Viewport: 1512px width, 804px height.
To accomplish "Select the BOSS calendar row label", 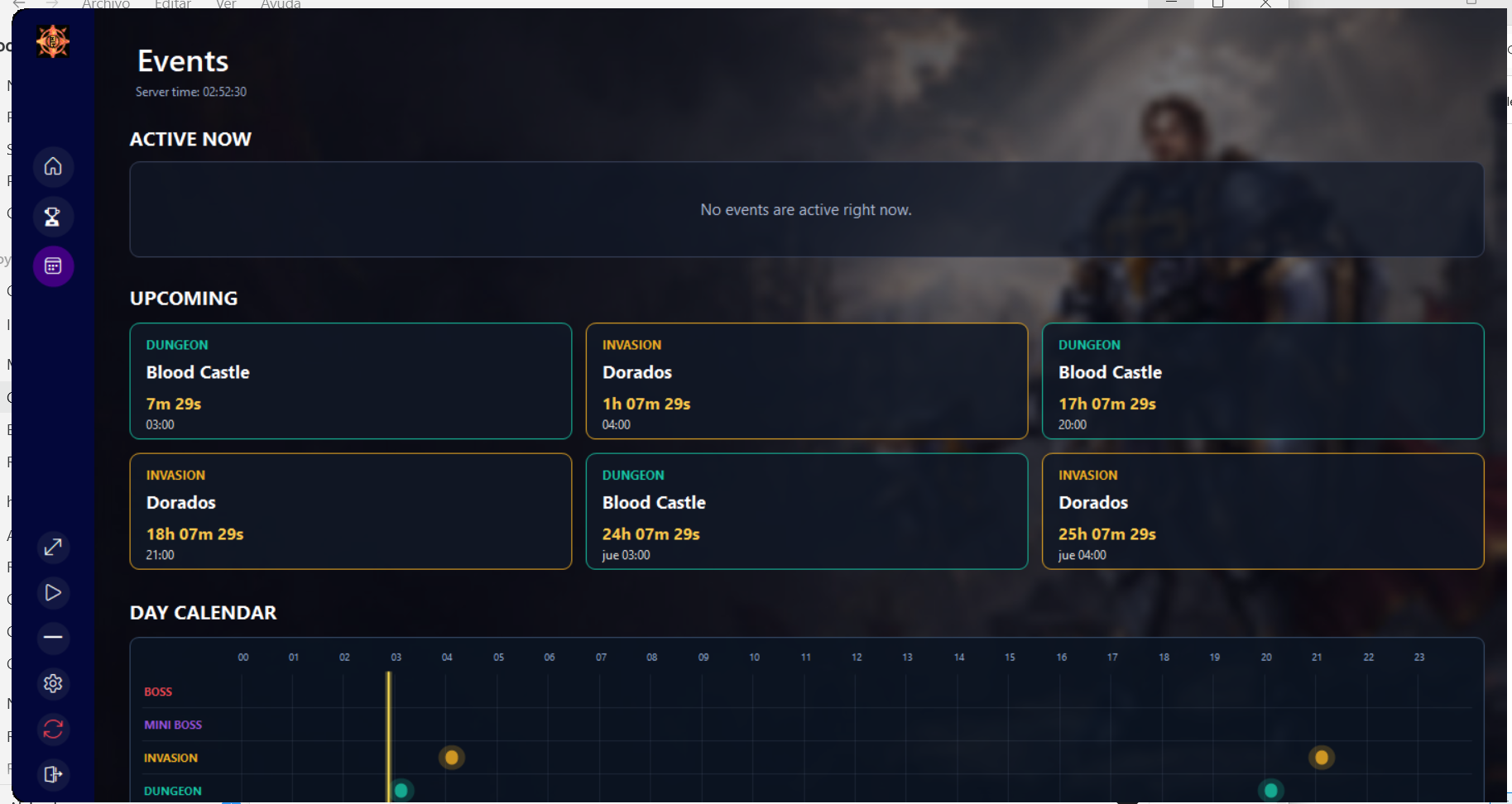I will pos(158,692).
